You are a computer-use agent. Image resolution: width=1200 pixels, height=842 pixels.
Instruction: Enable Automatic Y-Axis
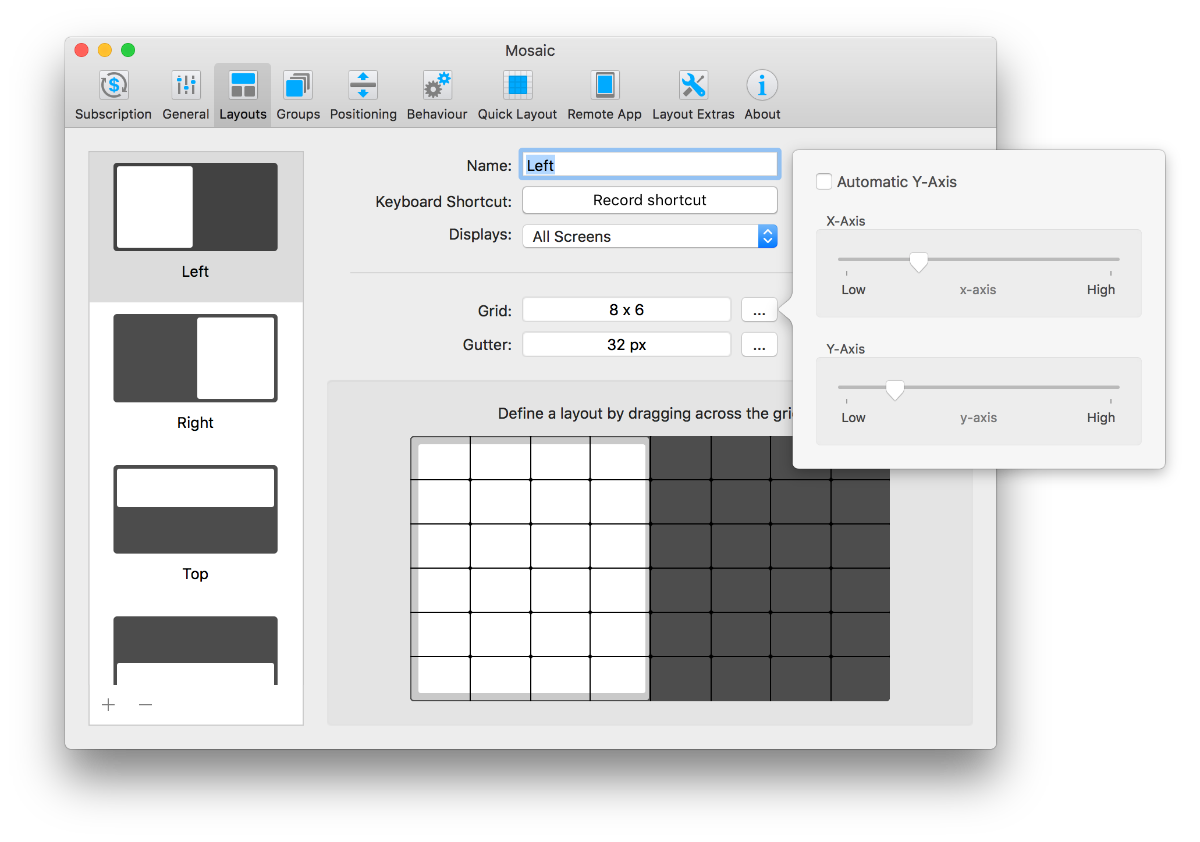point(824,181)
